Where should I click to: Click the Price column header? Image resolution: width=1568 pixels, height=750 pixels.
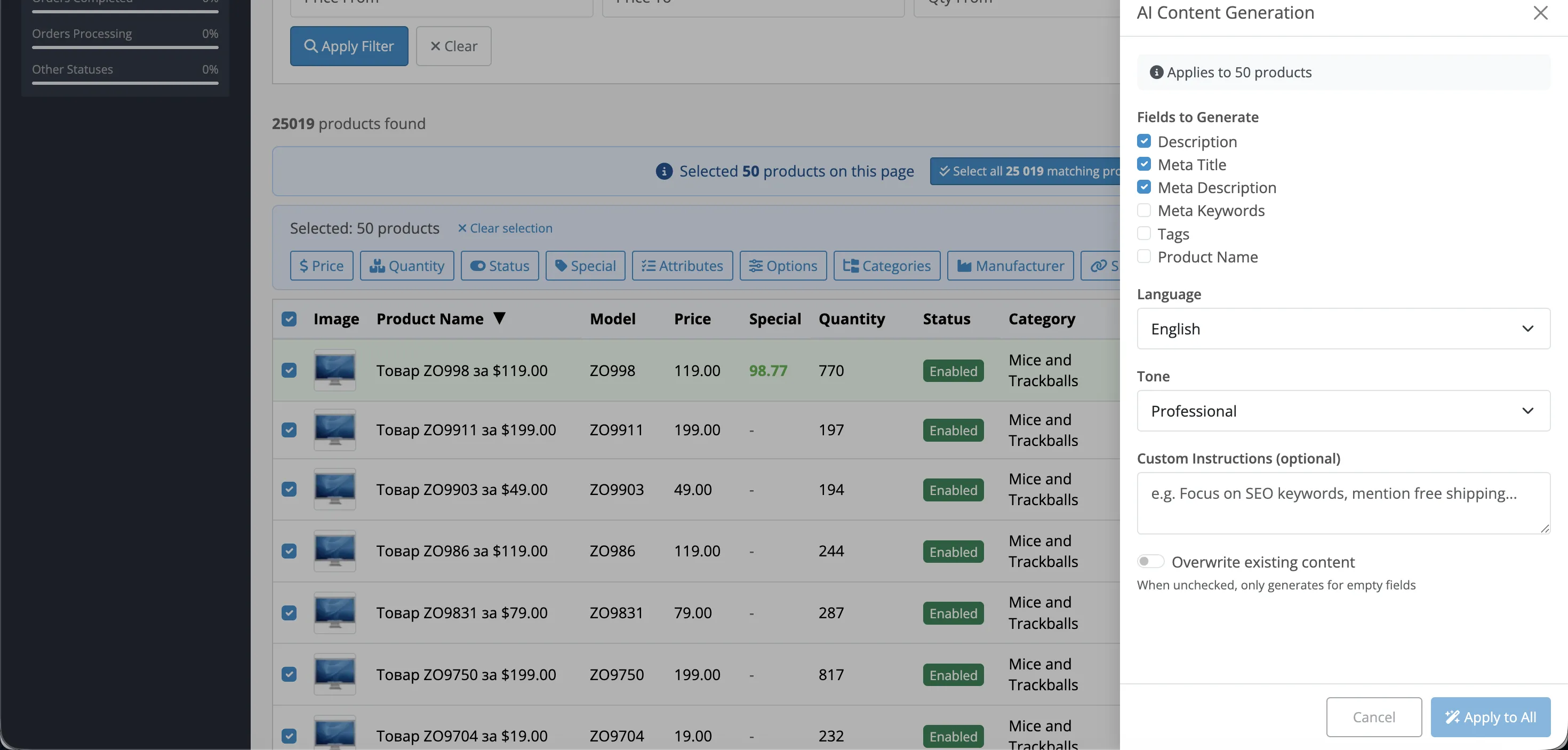pyautogui.click(x=692, y=319)
